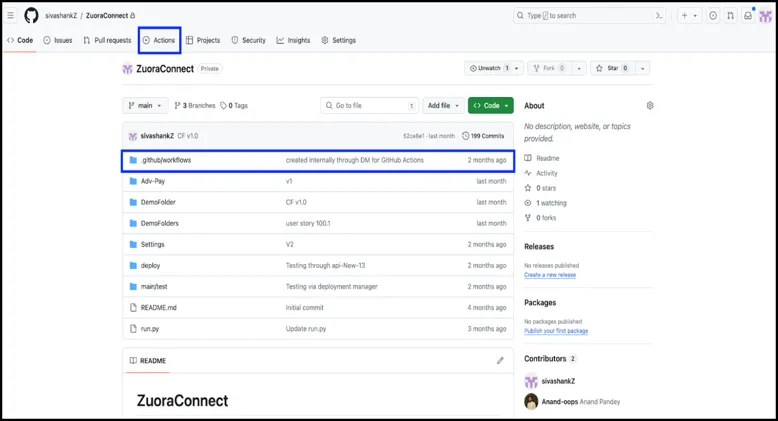Click the 0 forks link

click(546, 217)
